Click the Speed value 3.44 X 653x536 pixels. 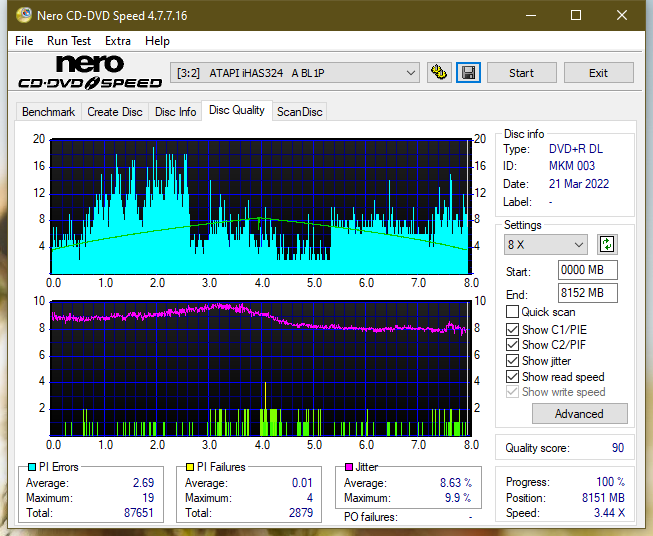(x=609, y=513)
